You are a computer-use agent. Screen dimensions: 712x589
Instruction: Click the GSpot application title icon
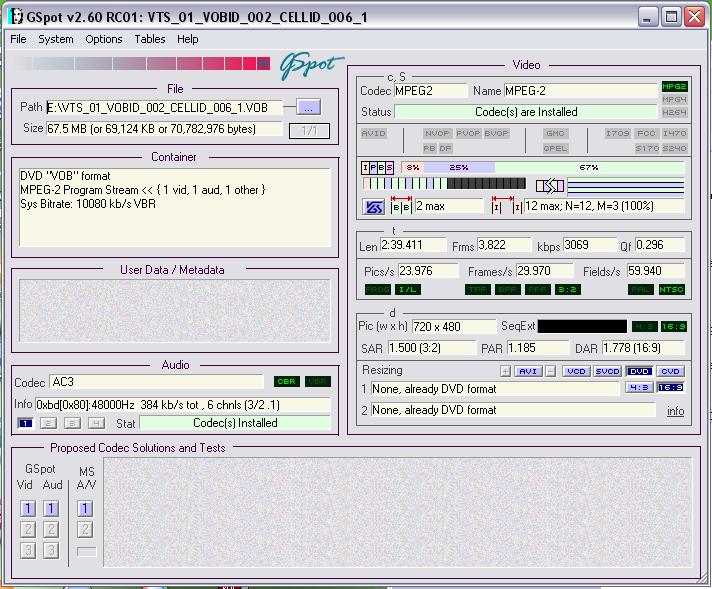click(16, 16)
